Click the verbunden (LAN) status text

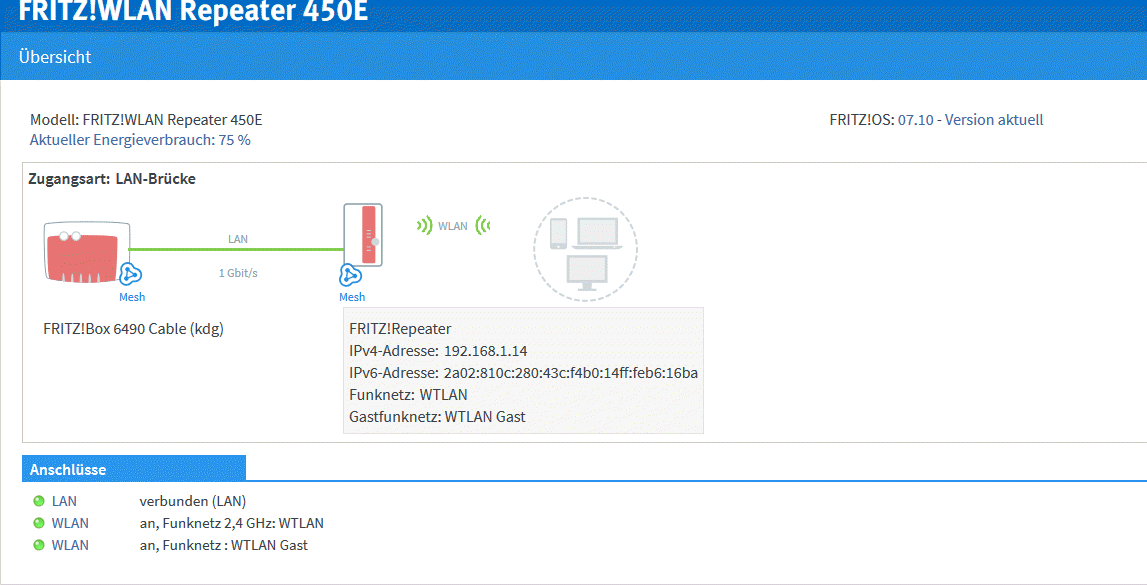tap(193, 501)
